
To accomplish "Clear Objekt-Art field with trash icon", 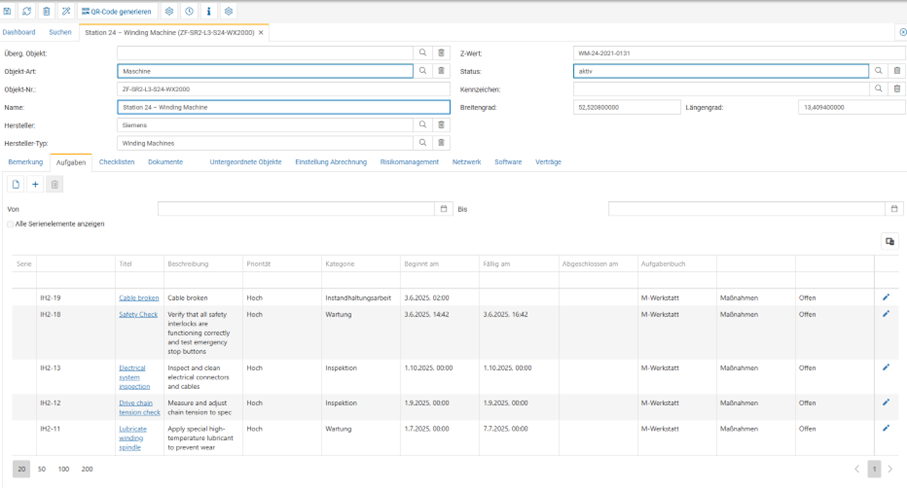I will pyautogui.click(x=441, y=71).
